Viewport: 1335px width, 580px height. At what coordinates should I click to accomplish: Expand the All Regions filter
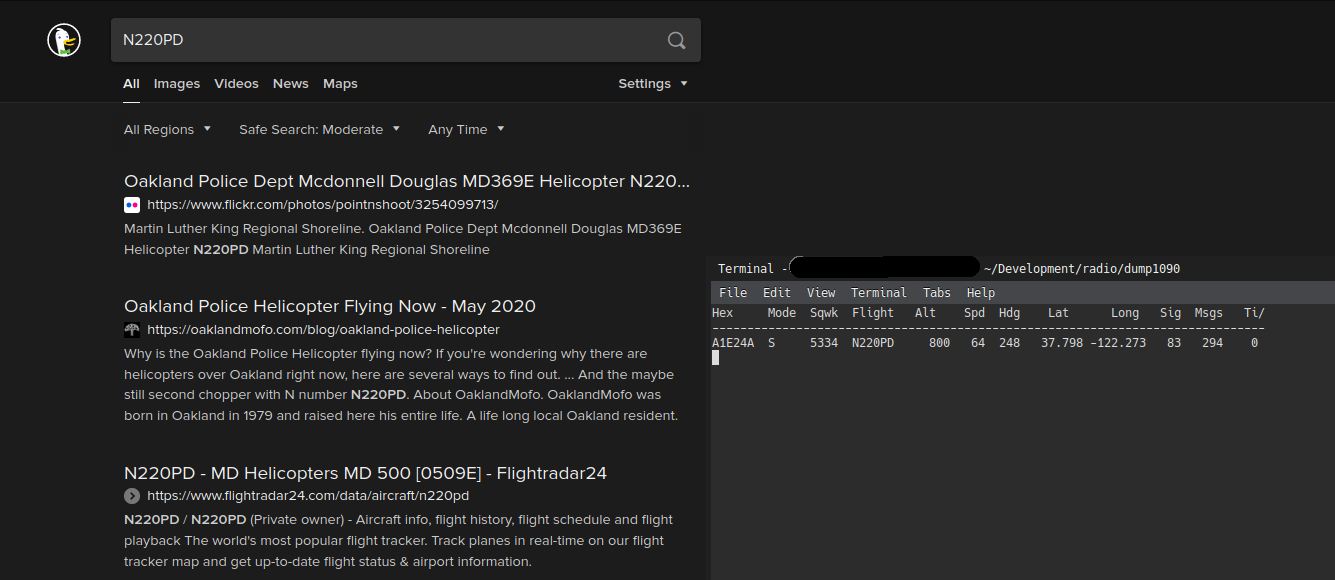167,130
